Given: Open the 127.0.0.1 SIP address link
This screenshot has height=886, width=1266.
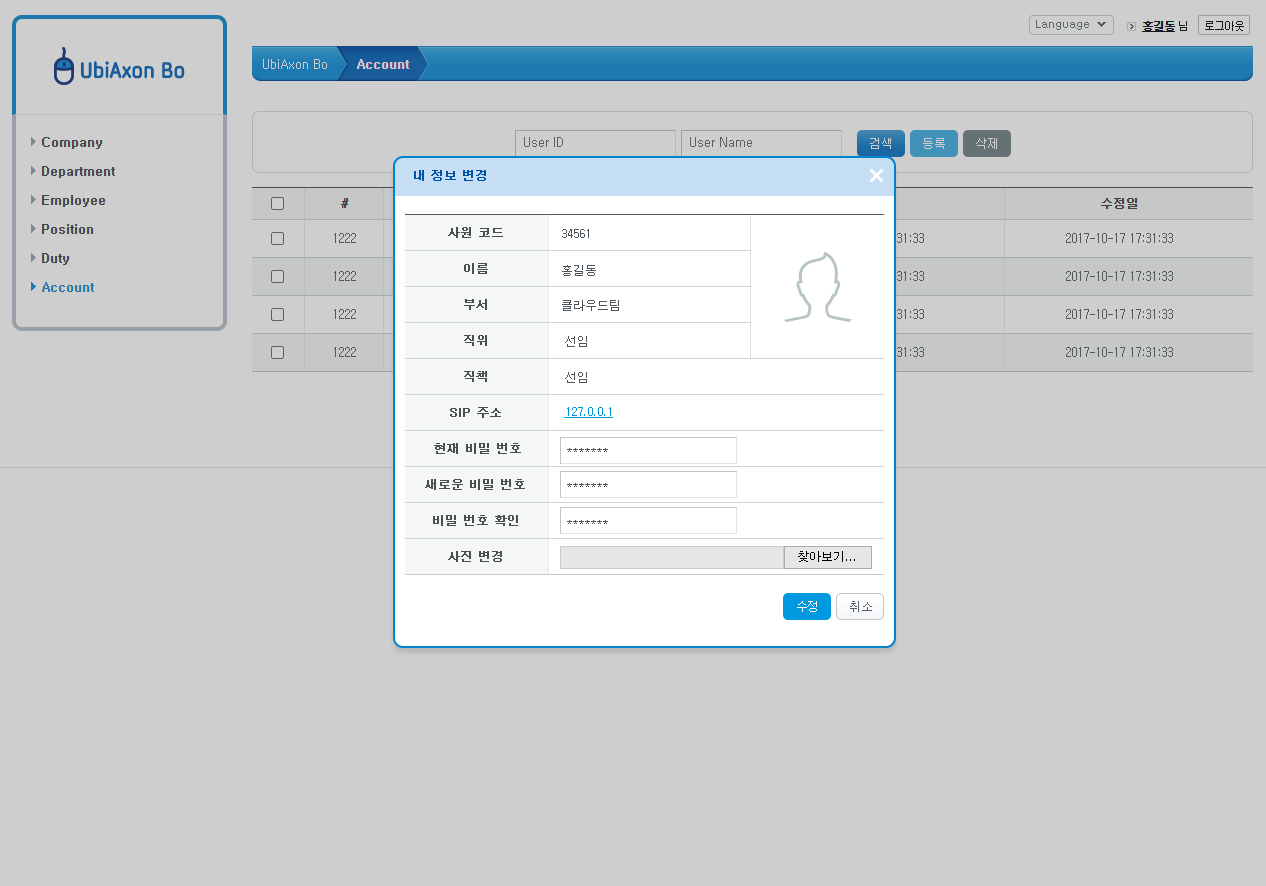Looking at the screenshot, I should (588, 411).
